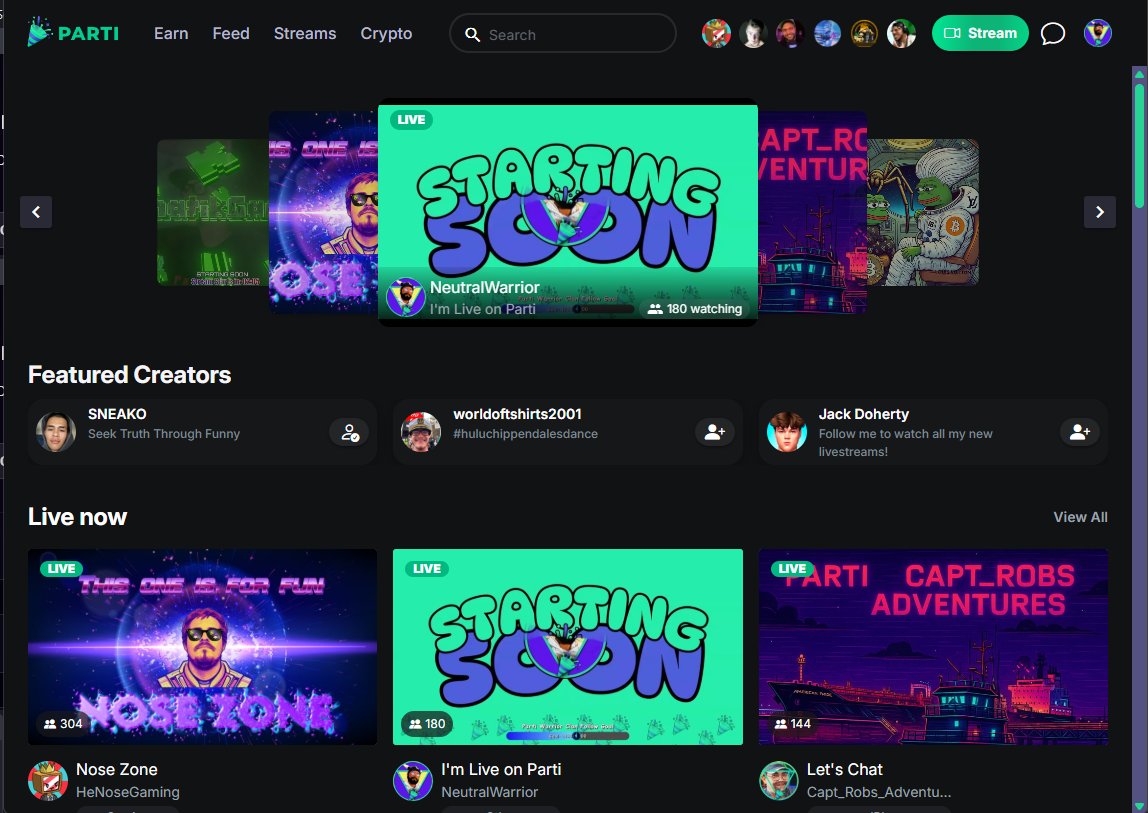
Task: Focus the Search input field
Action: 562,34
